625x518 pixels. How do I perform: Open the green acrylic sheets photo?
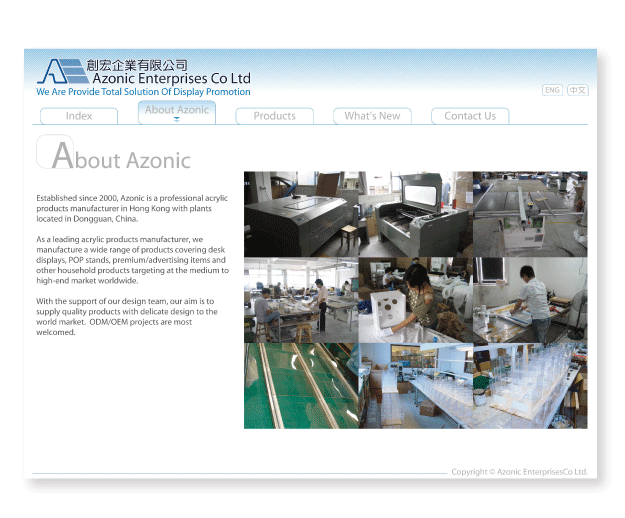pyautogui.click(x=301, y=386)
